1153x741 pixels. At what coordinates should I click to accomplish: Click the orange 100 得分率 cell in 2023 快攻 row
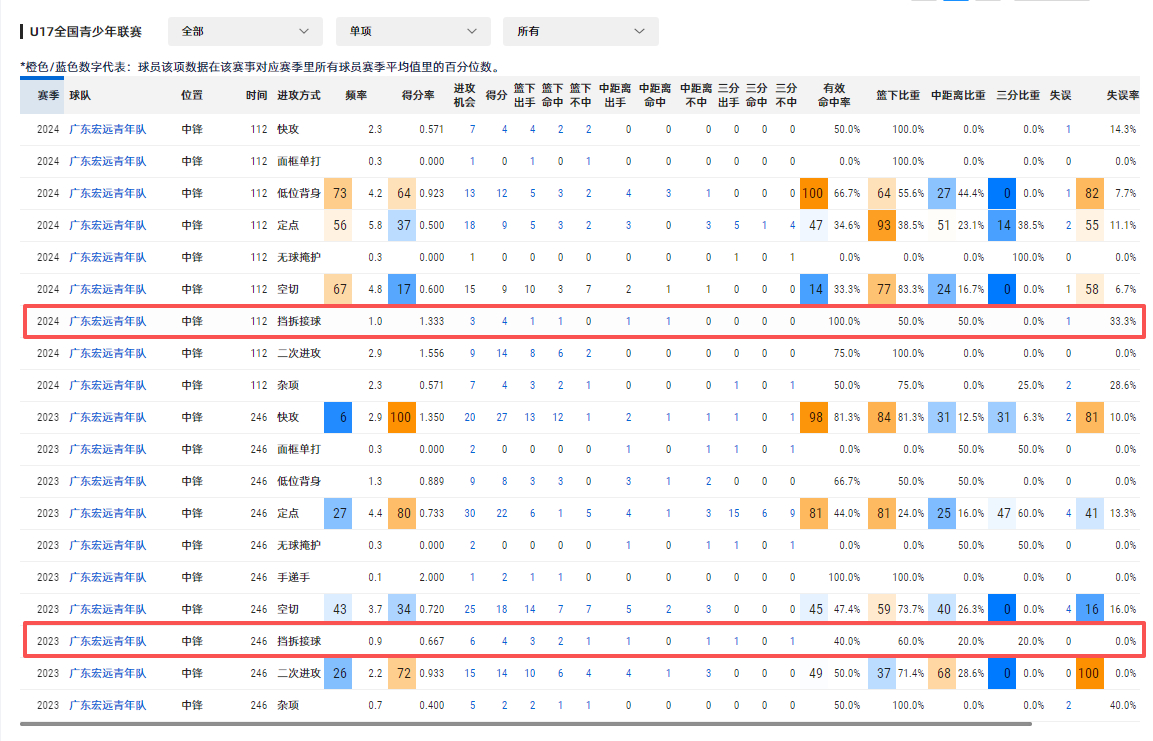[402, 417]
